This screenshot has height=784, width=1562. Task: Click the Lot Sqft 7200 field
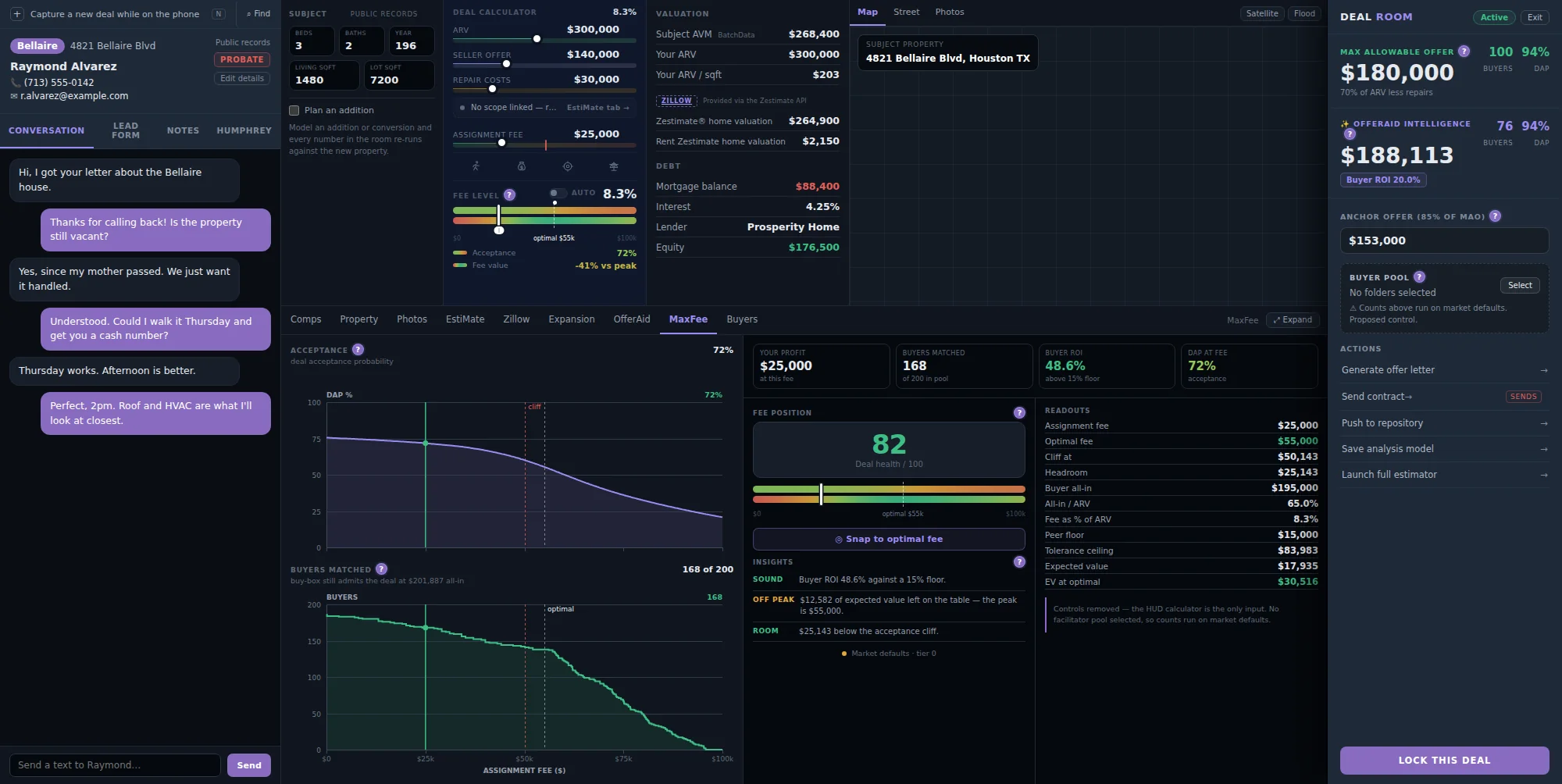pyautogui.click(x=399, y=75)
